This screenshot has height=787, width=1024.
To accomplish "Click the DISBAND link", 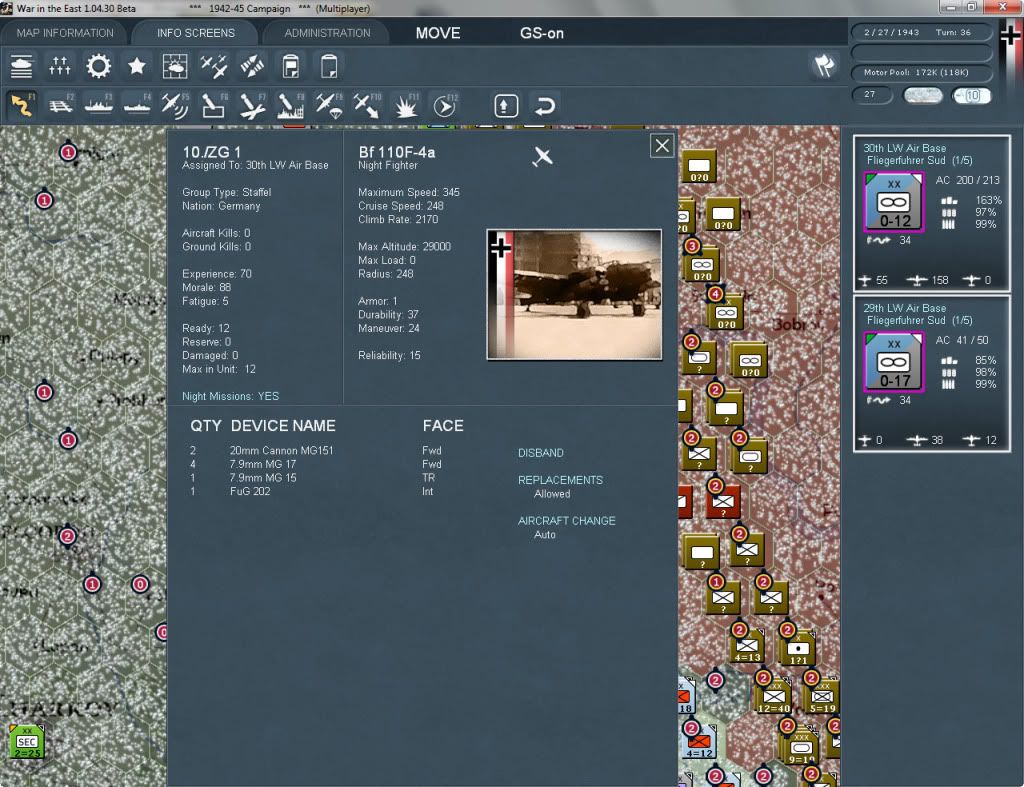I will tap(541, 453).
